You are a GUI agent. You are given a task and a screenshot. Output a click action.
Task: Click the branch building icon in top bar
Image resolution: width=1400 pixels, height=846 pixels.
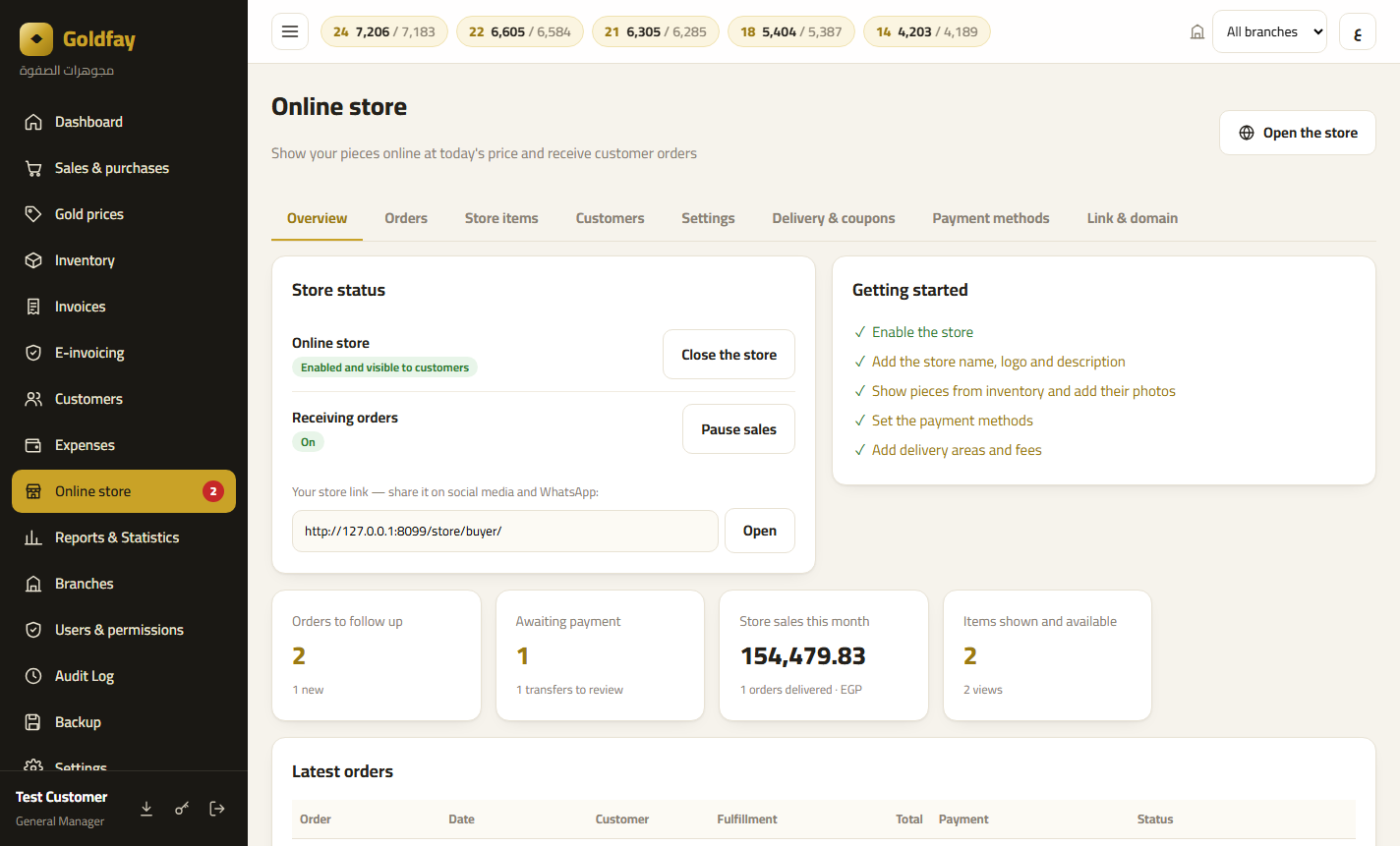point(1197,31)
